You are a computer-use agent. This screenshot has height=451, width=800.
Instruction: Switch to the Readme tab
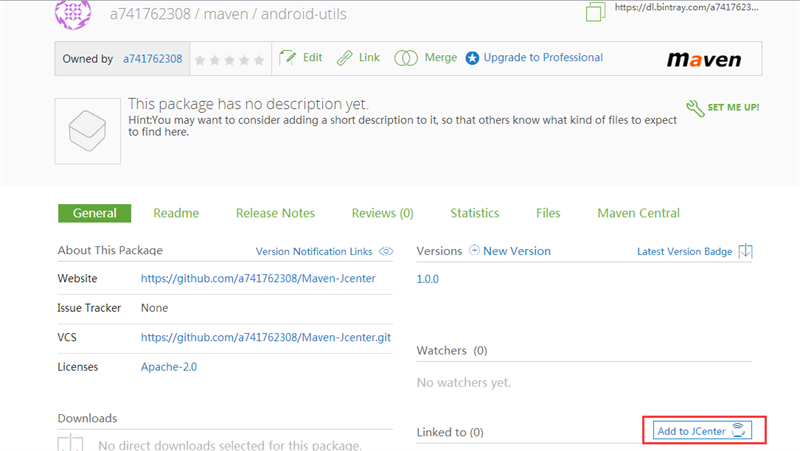[x=176, y=213]
